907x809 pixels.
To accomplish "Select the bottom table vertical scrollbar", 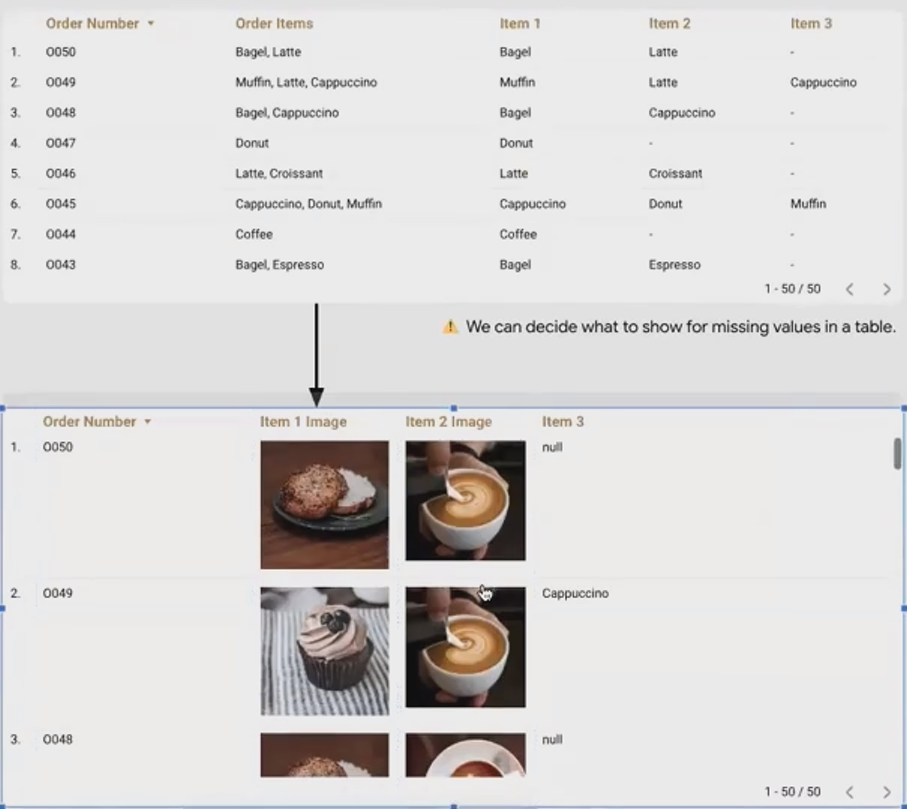I will (x=897, y=453).
